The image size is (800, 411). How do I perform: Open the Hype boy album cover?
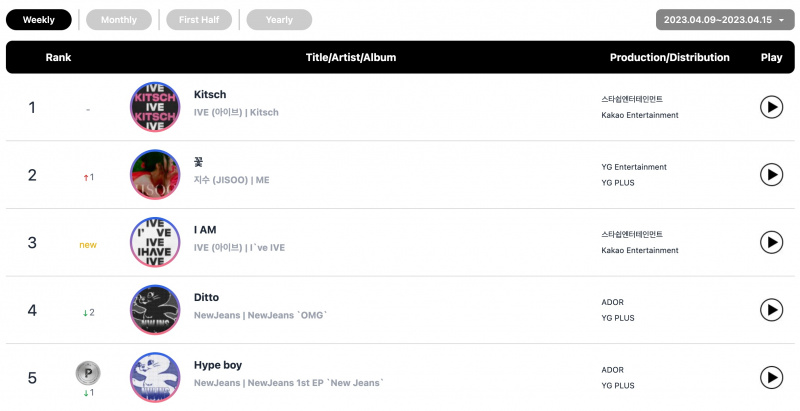click(155, 378)
